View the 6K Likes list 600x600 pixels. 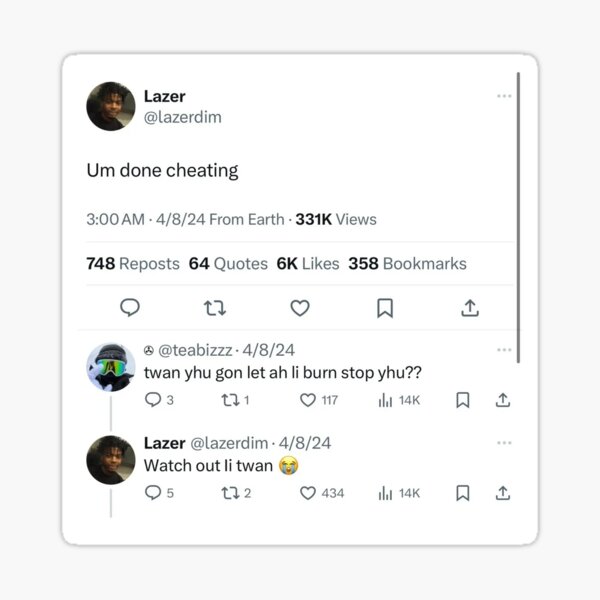coord(308,264)
